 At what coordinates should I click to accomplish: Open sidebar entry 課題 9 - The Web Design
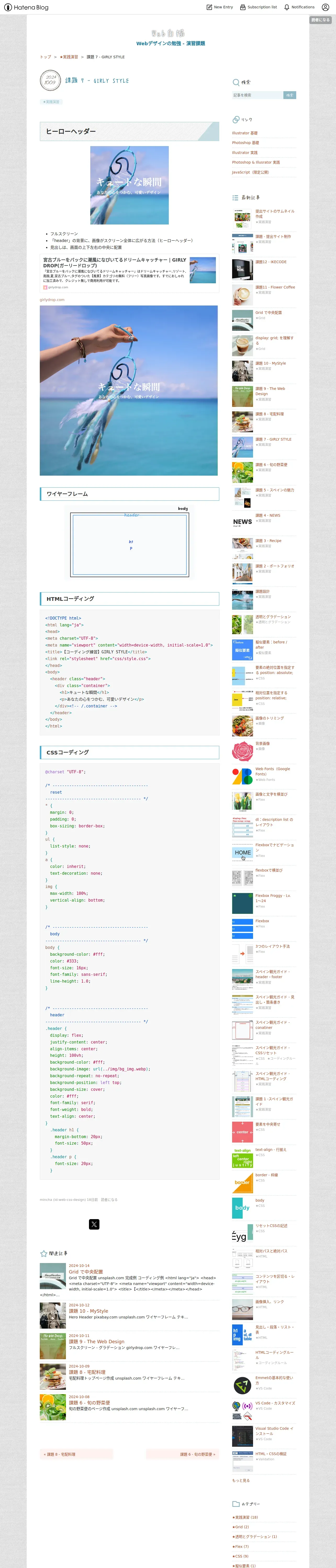[270, 391]
